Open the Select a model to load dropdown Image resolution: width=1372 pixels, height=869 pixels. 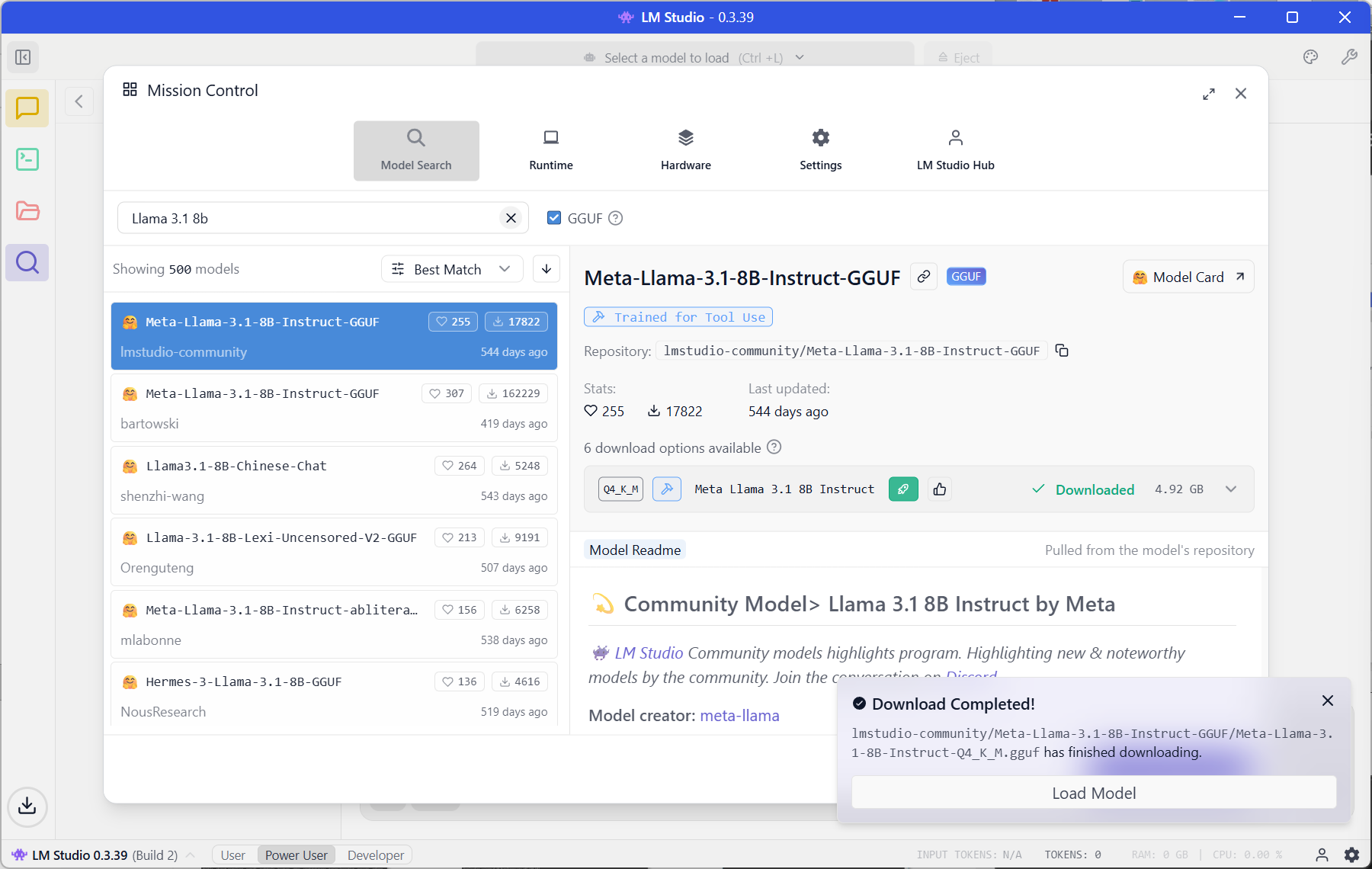(x=694, y=57)
